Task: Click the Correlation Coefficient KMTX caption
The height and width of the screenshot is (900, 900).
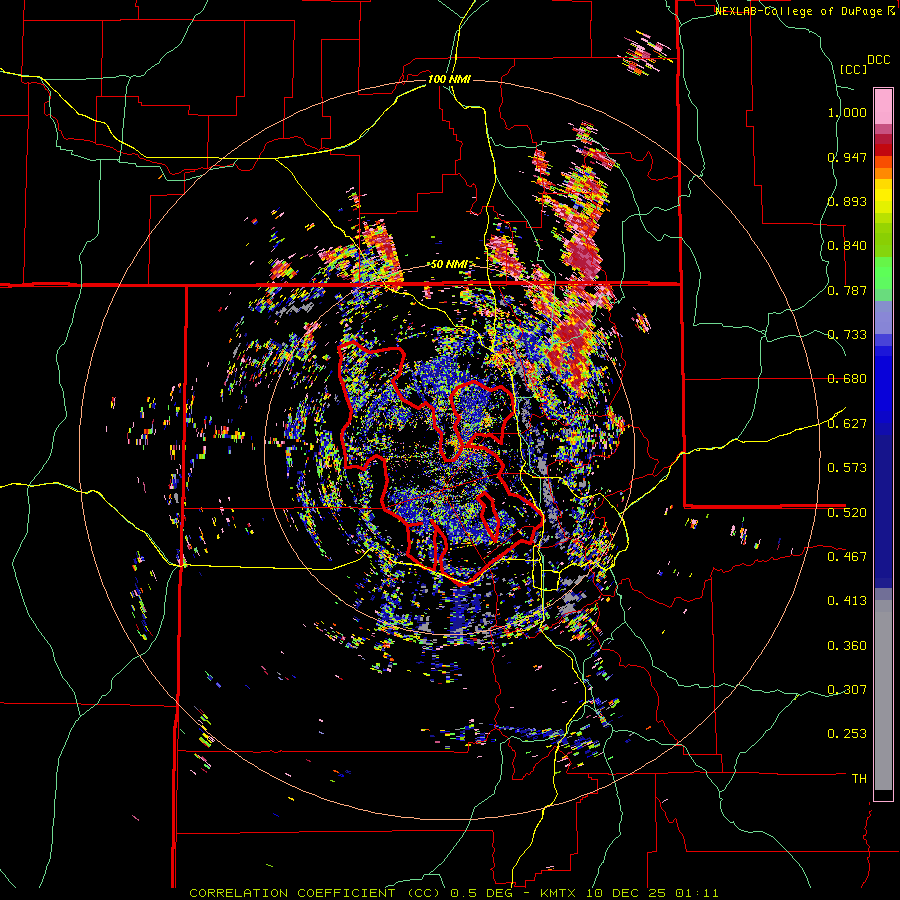Action: 453,893
